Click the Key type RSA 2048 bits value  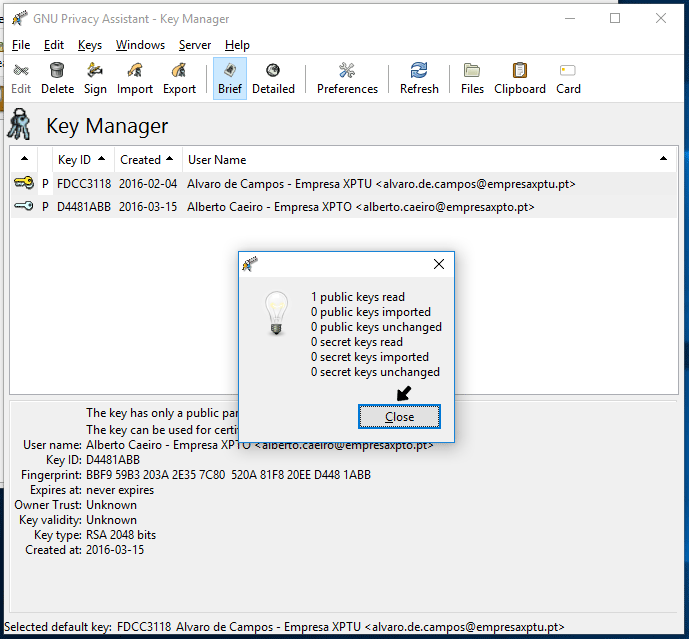121,535
